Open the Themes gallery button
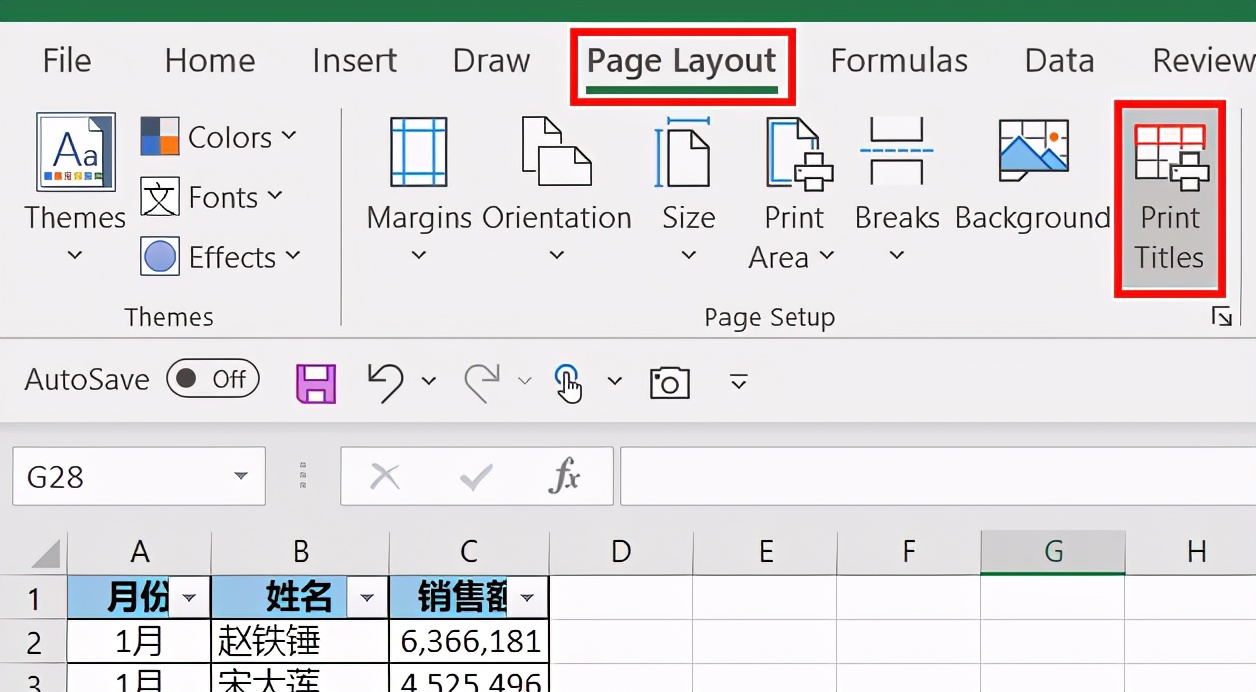 tap(75, 188)
